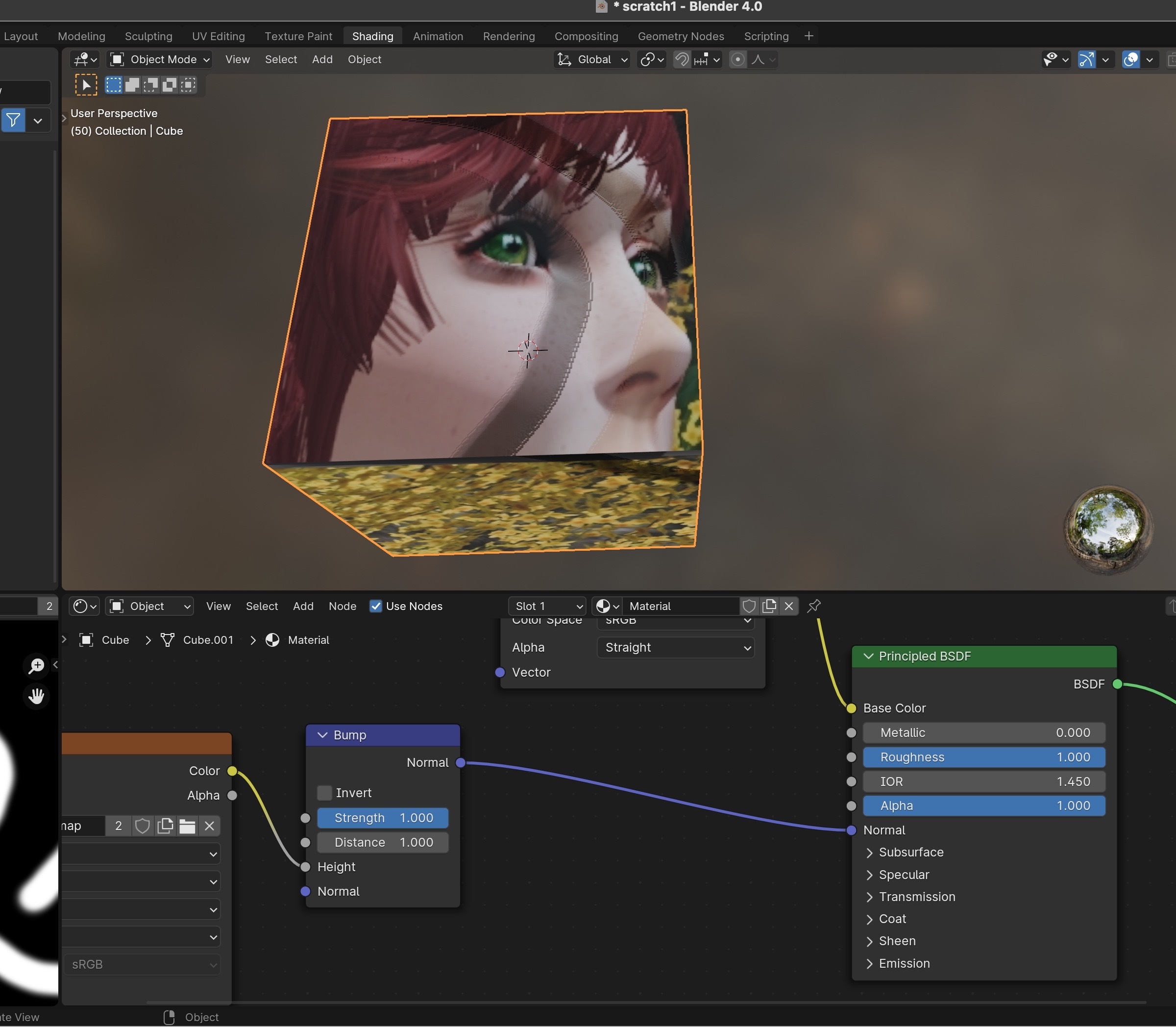Open the shader type Object dropdown
The image size is (1176, 1027).
[x=150, y=606]
